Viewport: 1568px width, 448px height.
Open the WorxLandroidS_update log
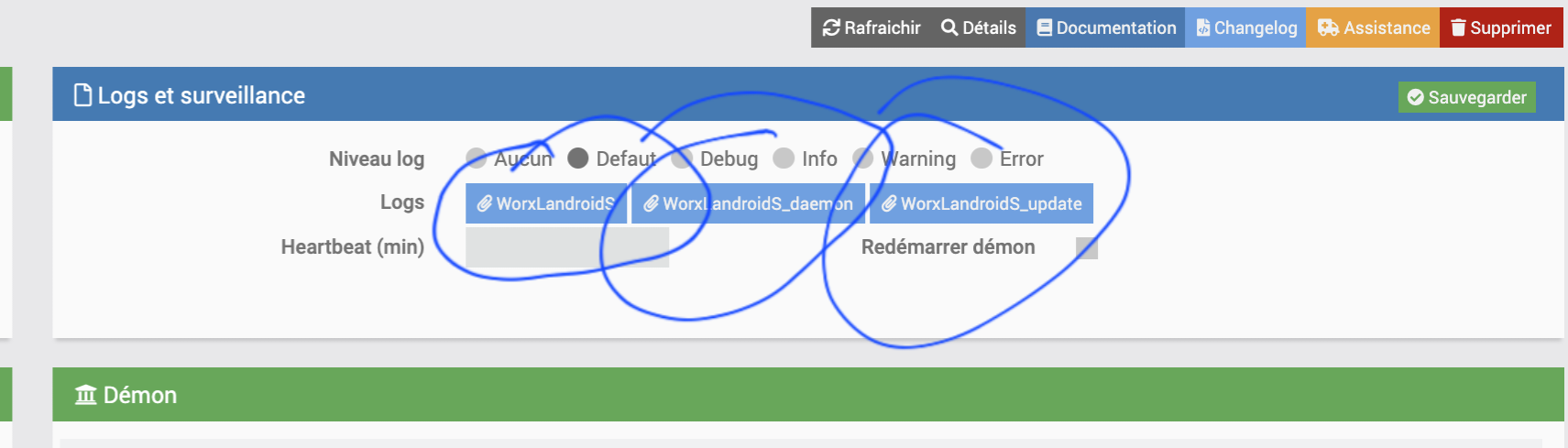[x=981, y=203]
